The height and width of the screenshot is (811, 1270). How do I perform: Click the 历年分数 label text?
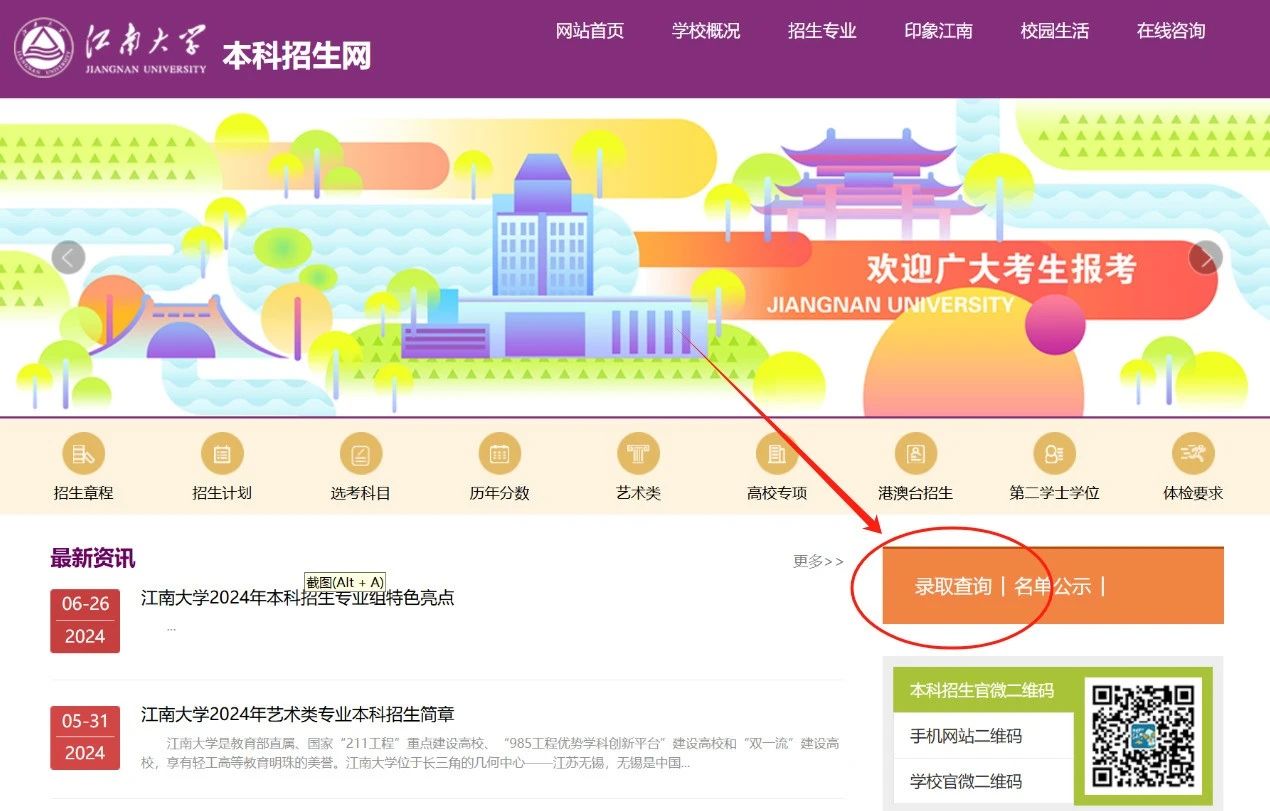(x=500, y=493)
